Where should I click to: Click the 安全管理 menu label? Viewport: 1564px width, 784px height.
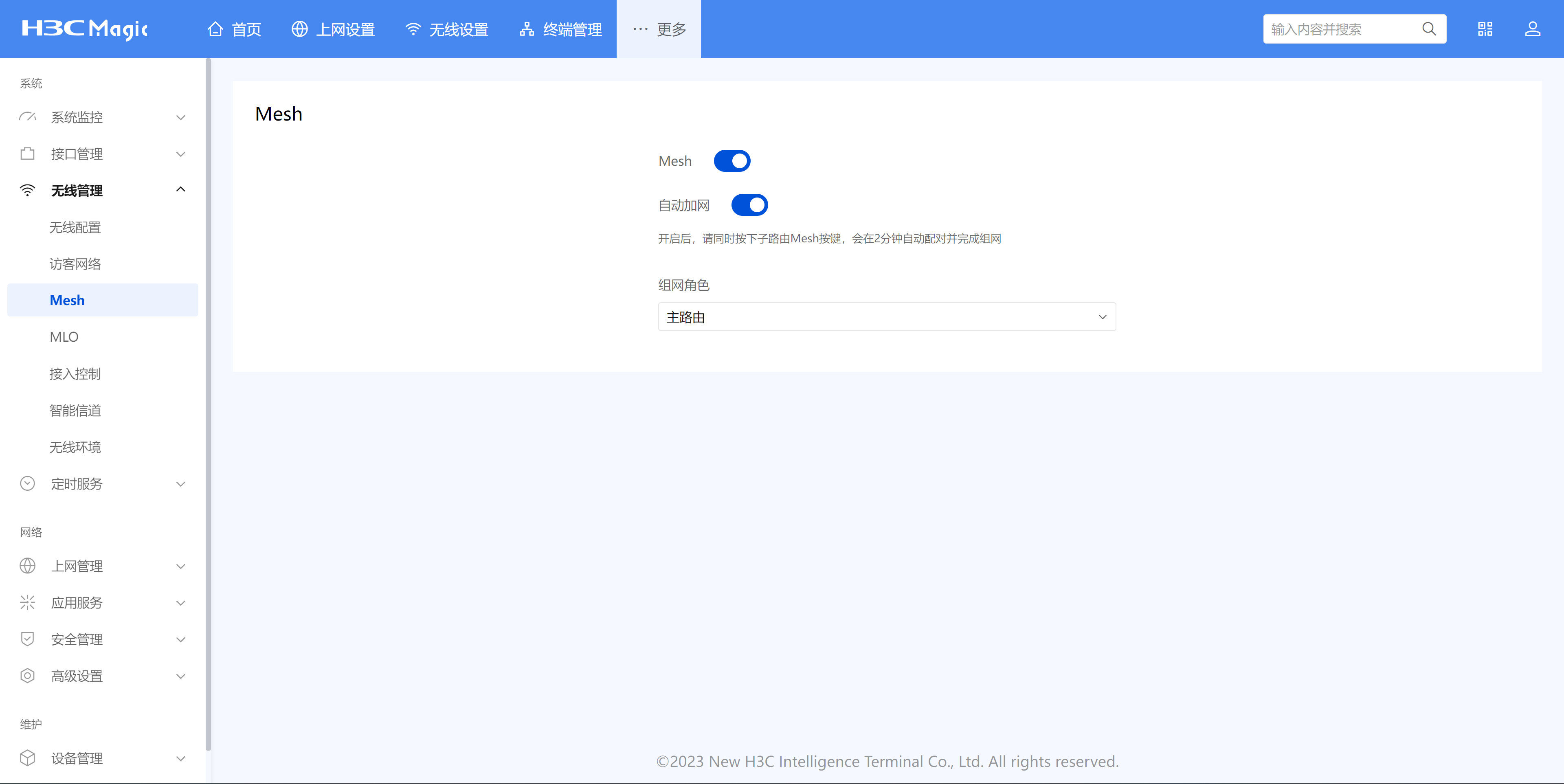point(77,639)
